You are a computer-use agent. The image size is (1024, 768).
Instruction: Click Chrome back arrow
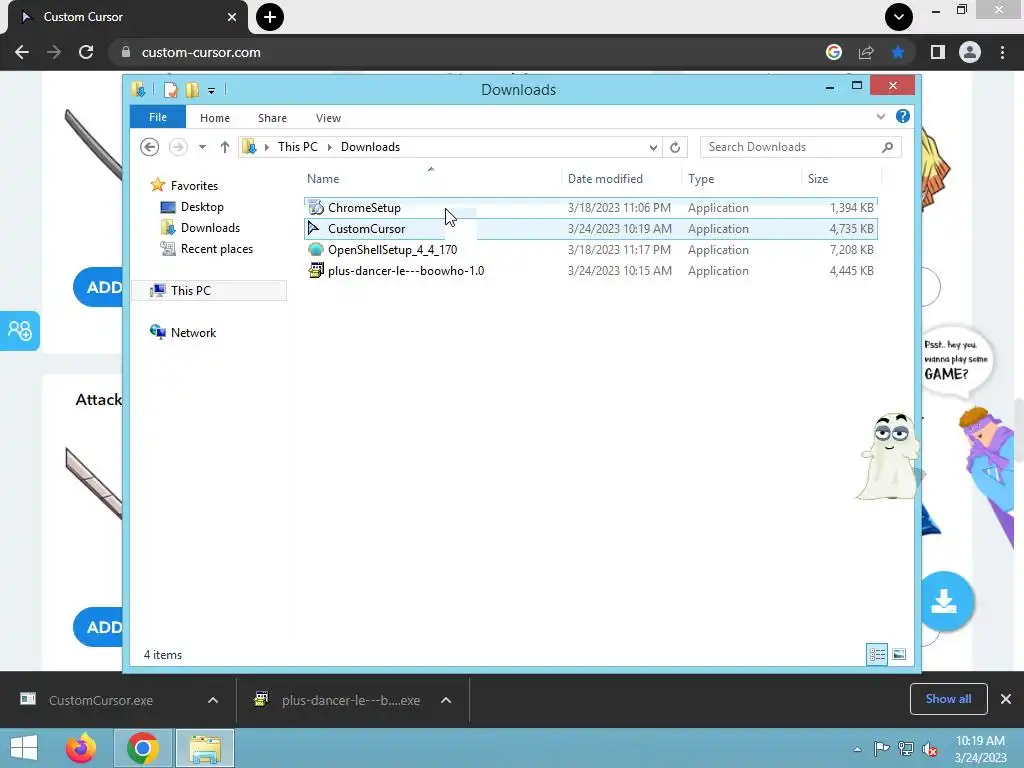tap(22, 52)
